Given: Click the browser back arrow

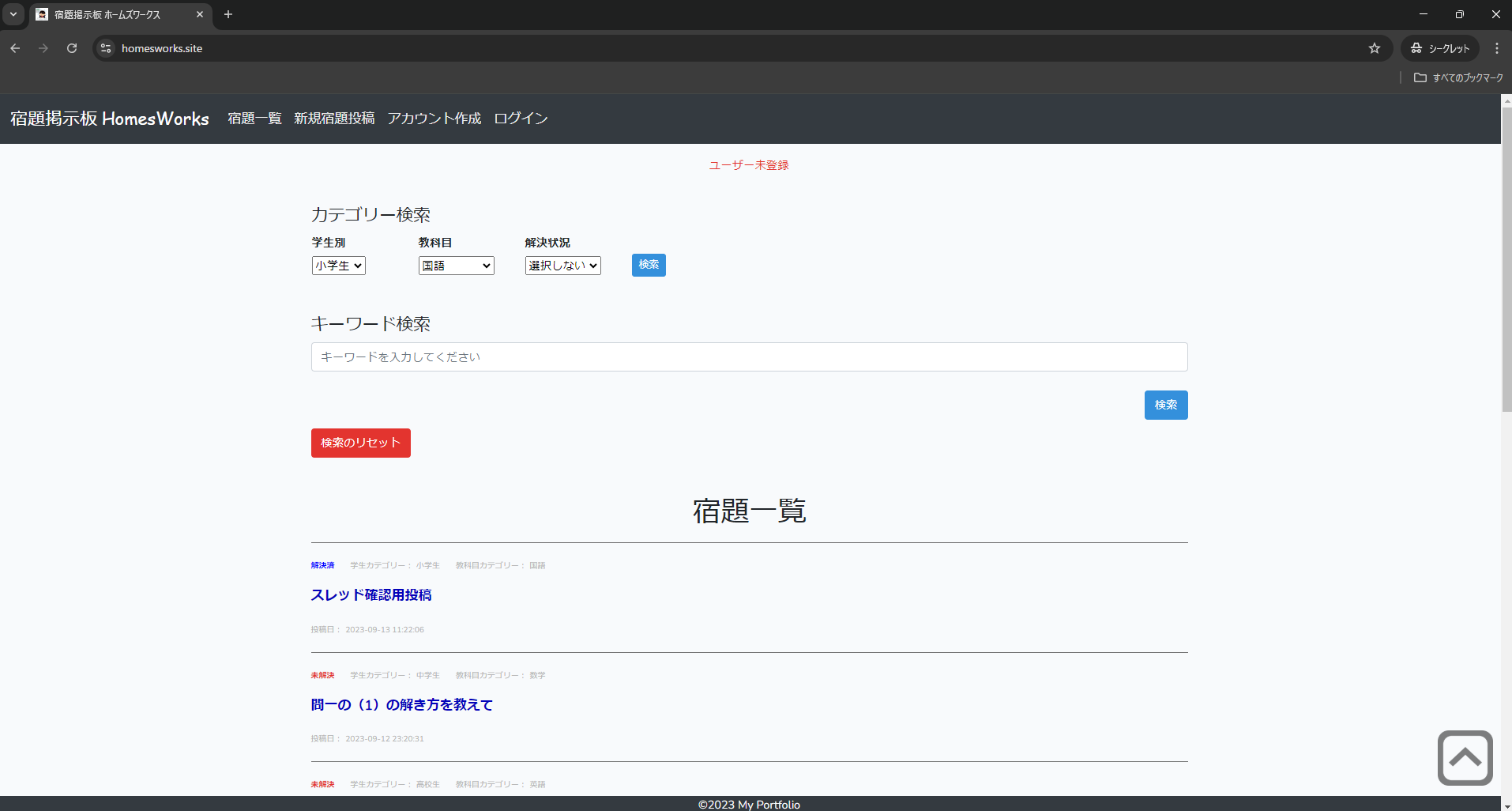Looking at the screenshot, I should pos(15,48).
